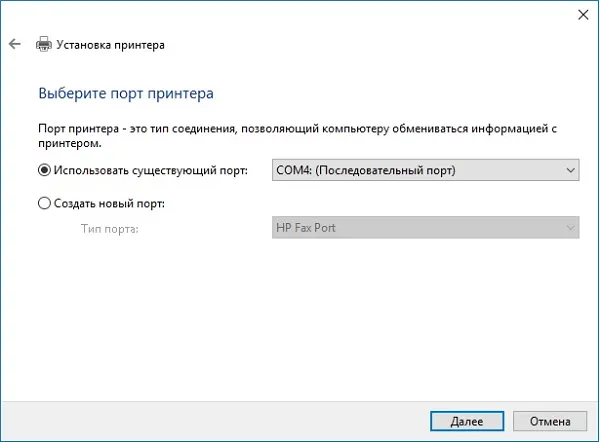Open the COM4 (Последовательный порт) combo box
The width and height of the screenshot is (600, 443).
[x=426, y=170]
